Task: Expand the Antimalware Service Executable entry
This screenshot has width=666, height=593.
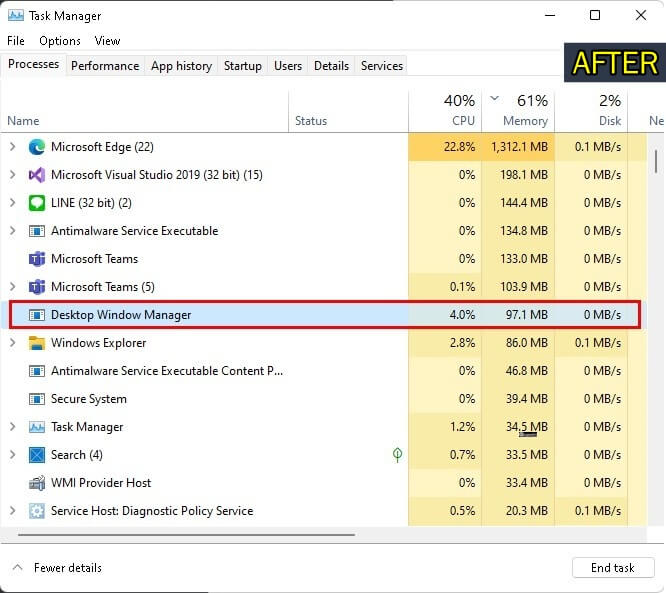Action: click(x=12, y=231)
